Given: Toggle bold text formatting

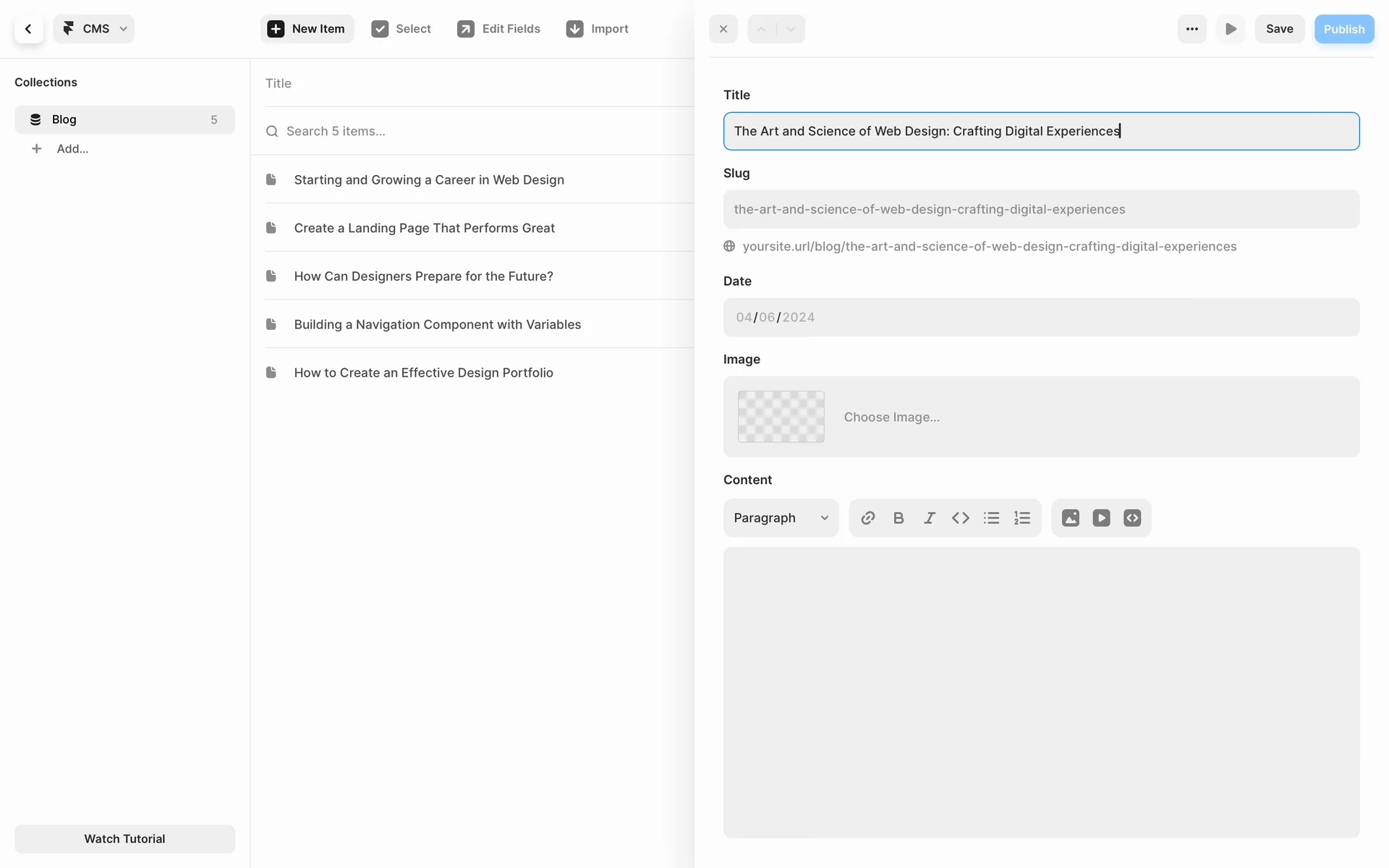Looking at the screenshot, I should point(899,518).
